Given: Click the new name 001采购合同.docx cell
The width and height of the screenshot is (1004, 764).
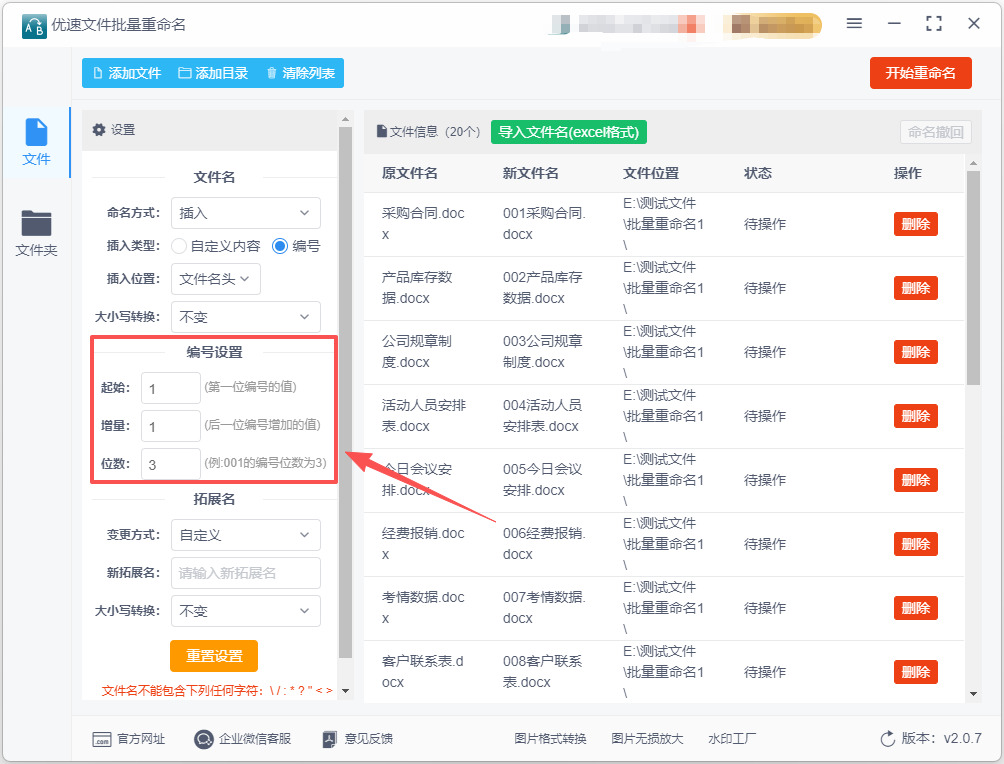Looking at the screenshot, I should (544, 224).
